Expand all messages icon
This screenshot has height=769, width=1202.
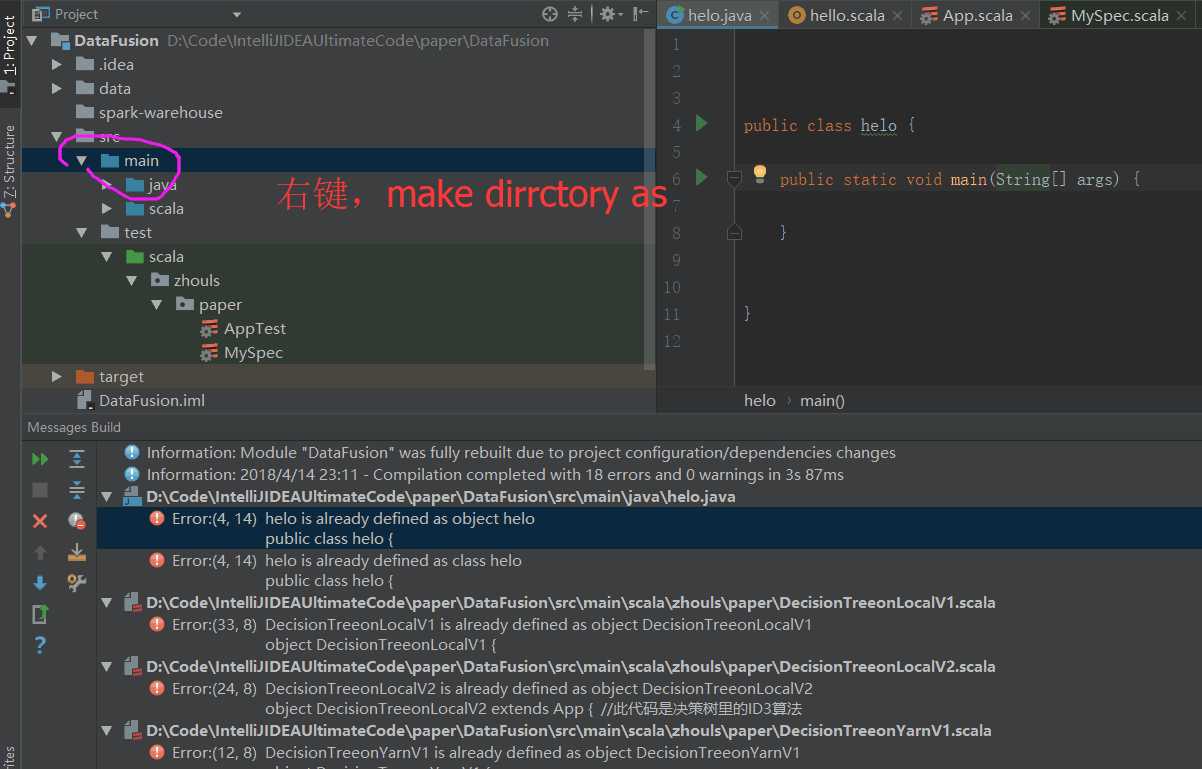pyautogui.click(x=77, y=459)
